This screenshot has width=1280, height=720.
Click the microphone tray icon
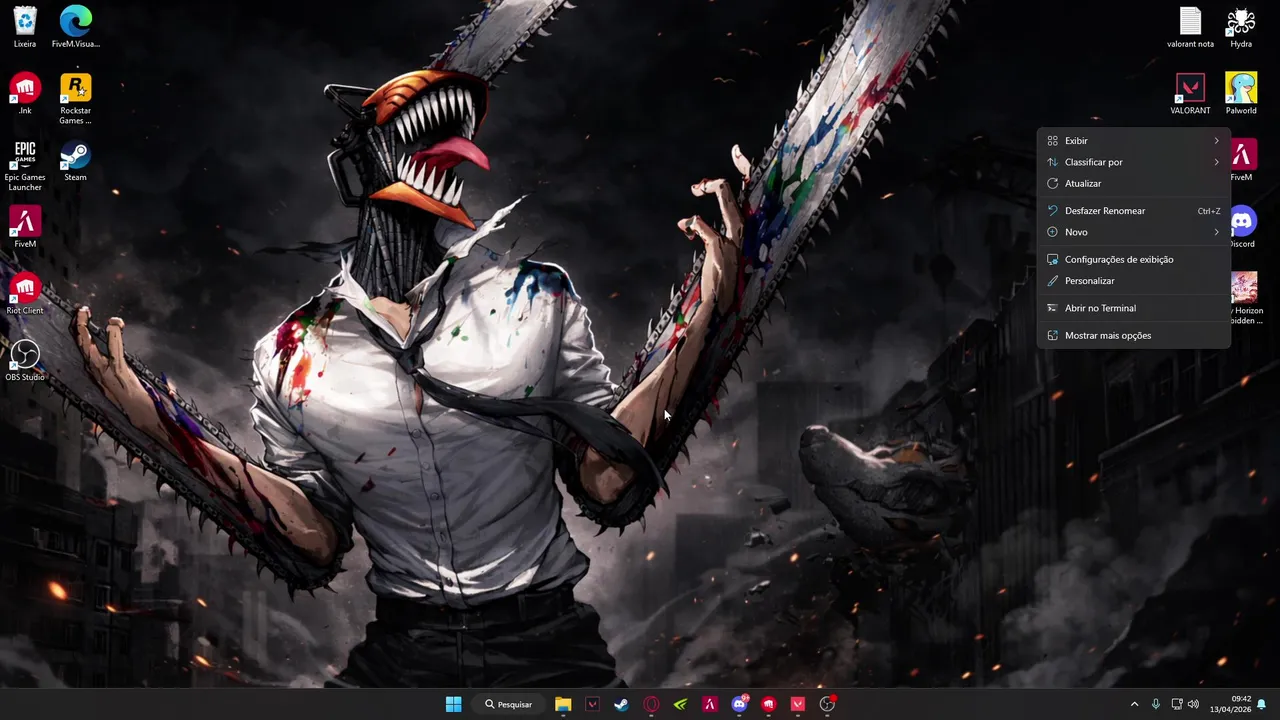click(x=1156, y=704)
